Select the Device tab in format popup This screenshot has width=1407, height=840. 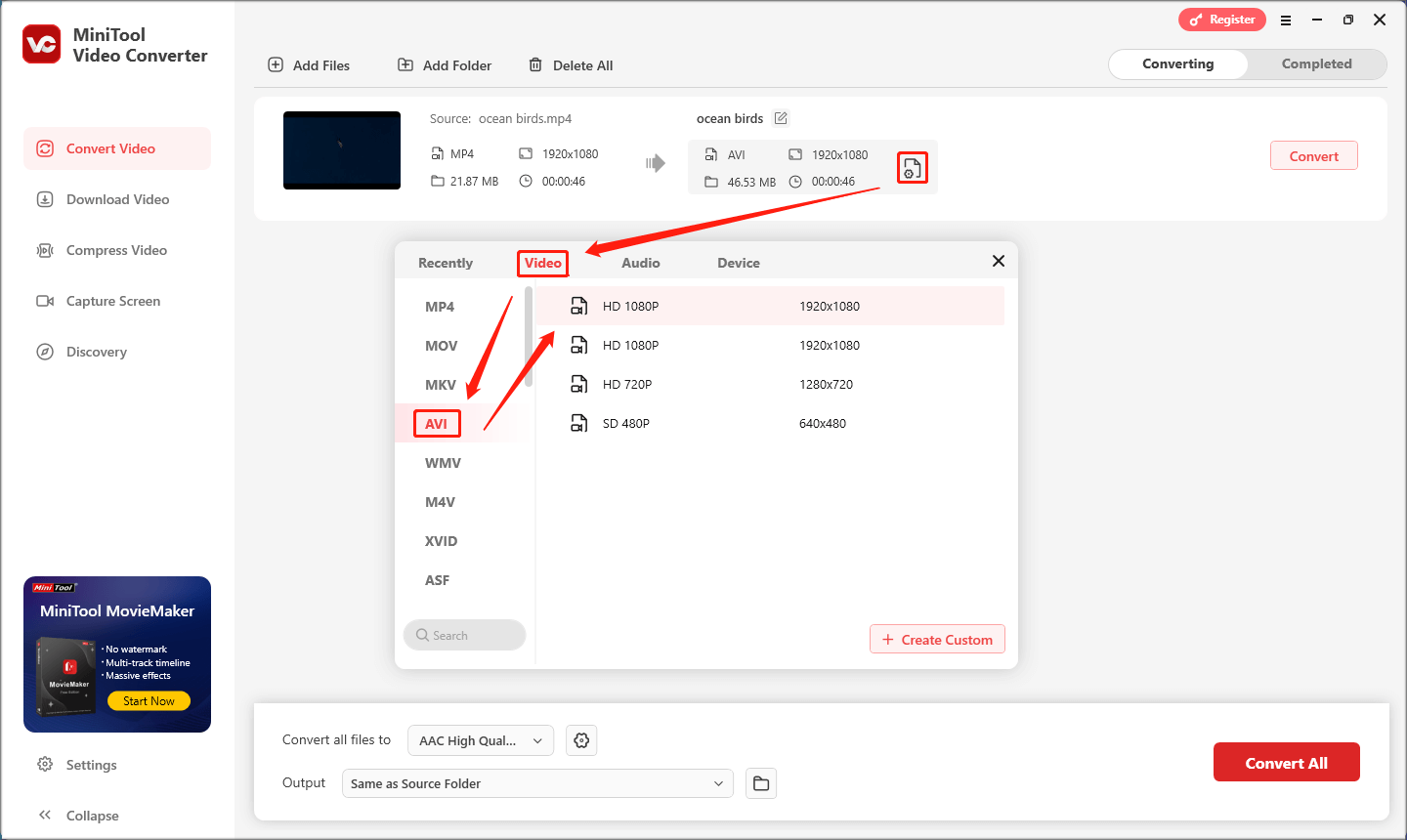point(739,263)
